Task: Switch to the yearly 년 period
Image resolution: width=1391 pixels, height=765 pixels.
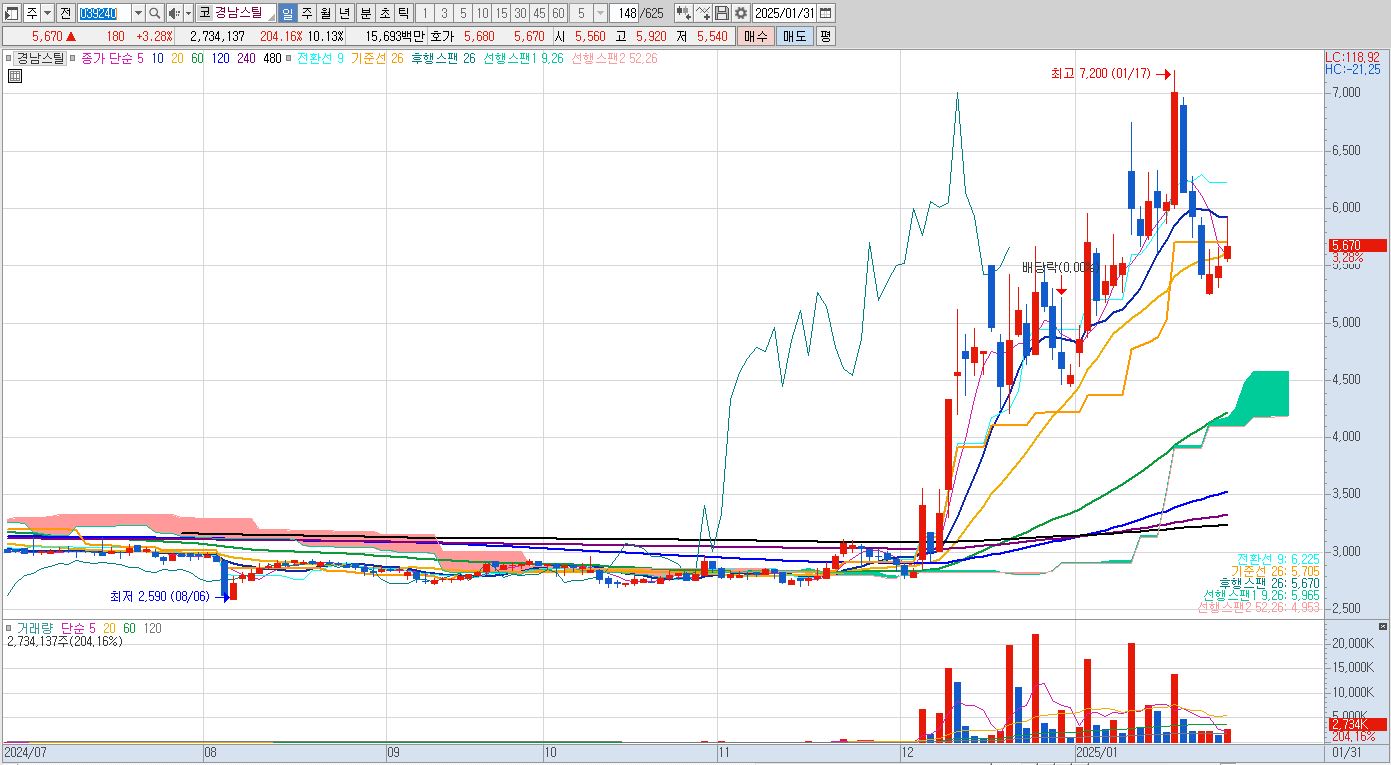Action: tap(345, 13)
